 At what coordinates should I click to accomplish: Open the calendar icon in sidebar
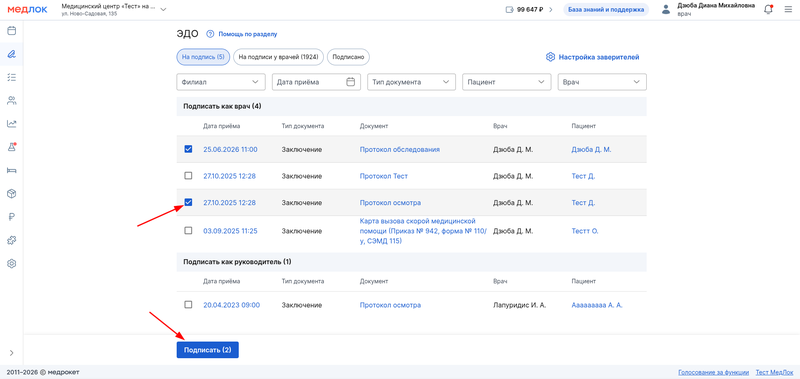[12, 31]
